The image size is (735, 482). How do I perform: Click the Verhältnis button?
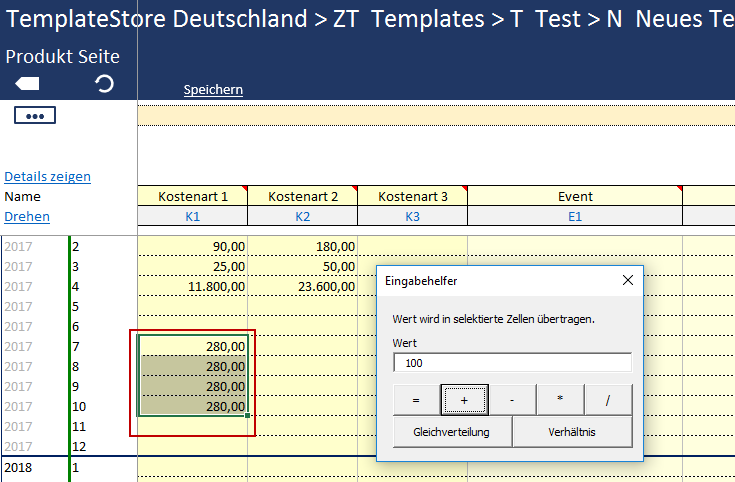(x=573, y=433)
